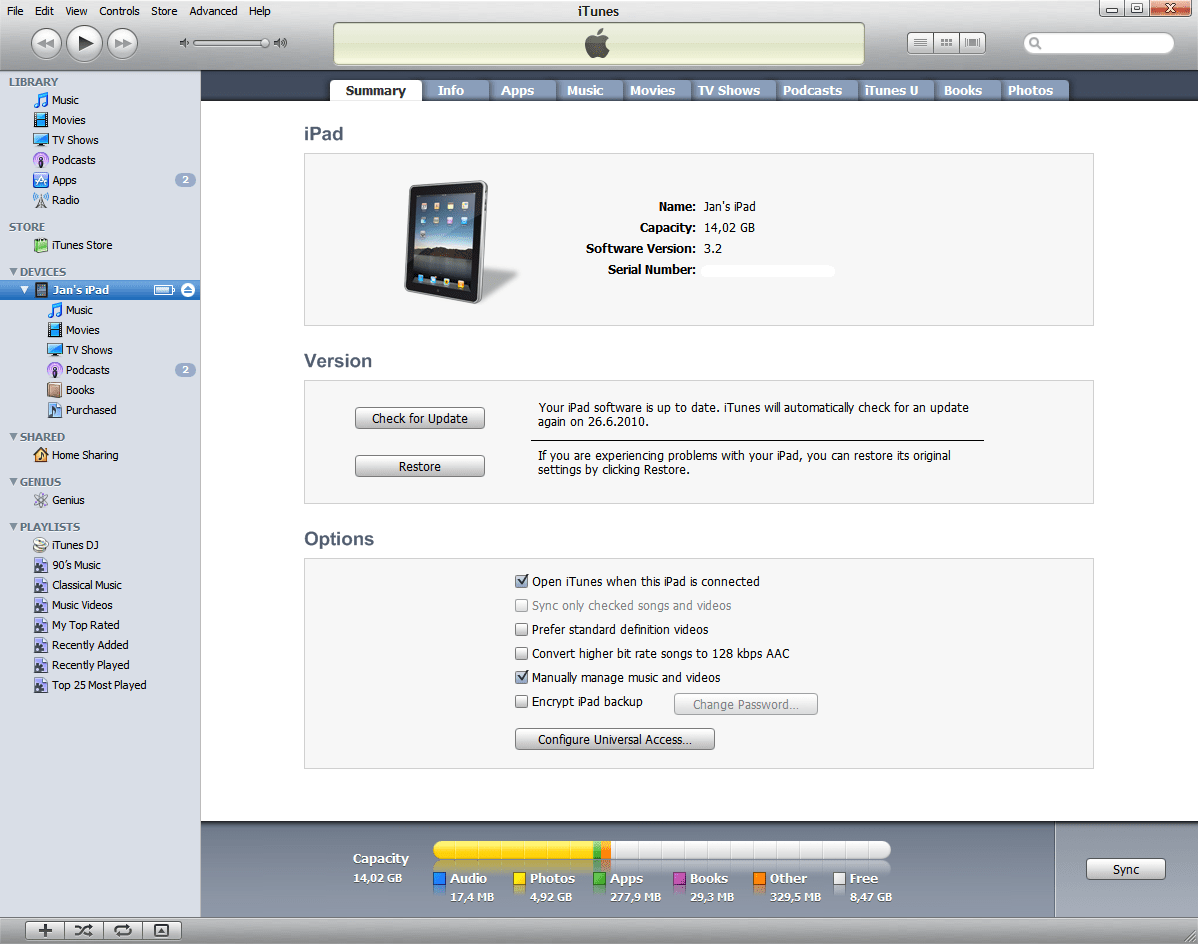This screenshot has width=1198, height=944.
Task: Click the Serial Number value field
Action: coord(768,270)
